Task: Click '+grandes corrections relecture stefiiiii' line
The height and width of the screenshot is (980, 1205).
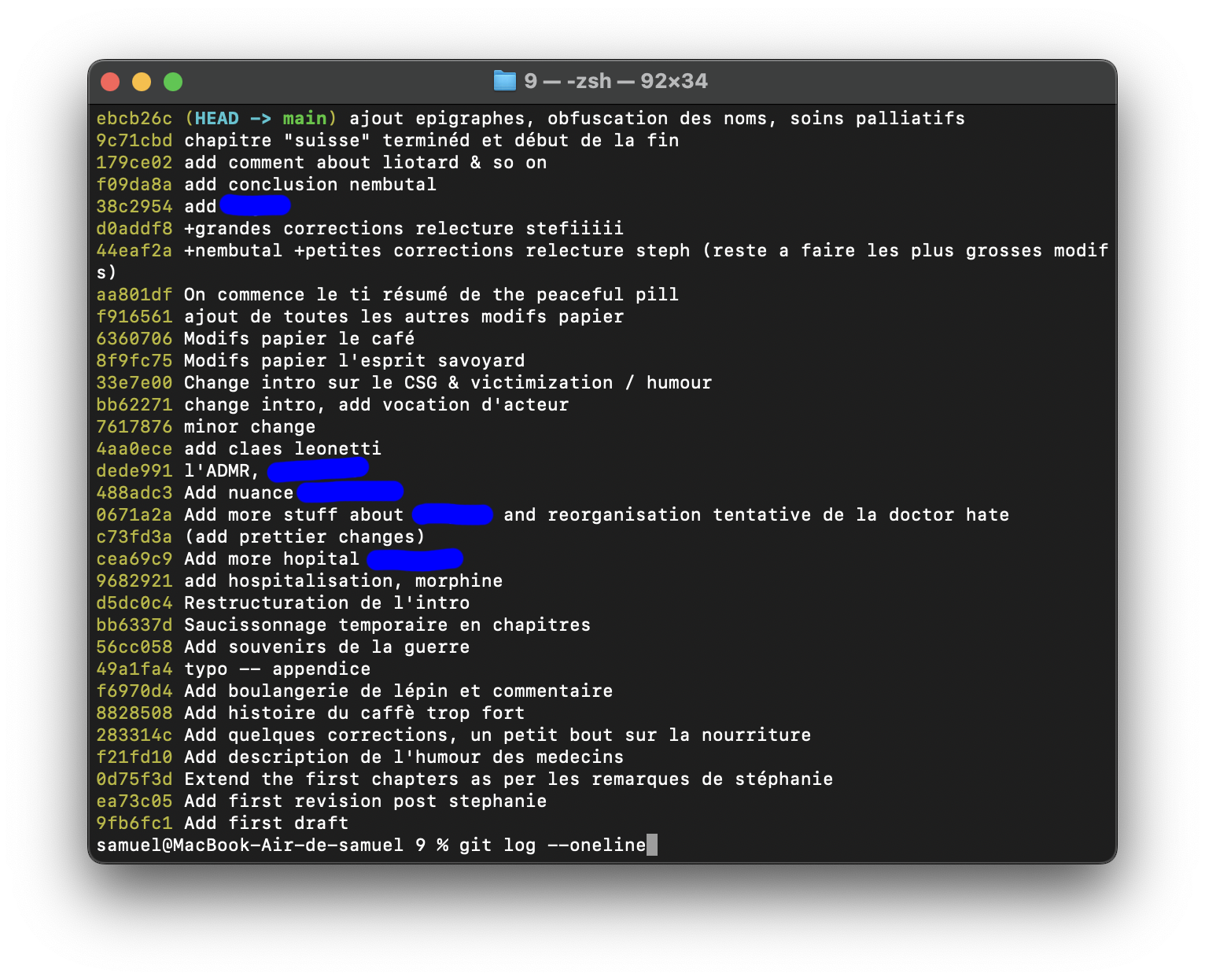Action: click(x=404, y=229)
